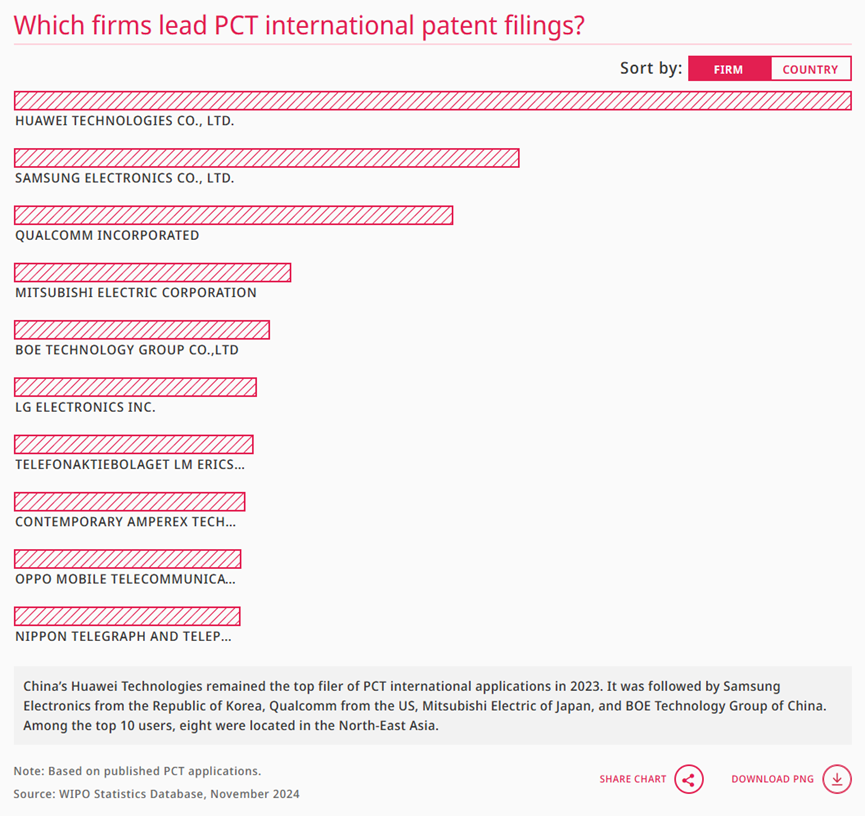This screenshot has height=816, width=865.
Task: Click the chart title heading
Action: [x=299, y=25]
